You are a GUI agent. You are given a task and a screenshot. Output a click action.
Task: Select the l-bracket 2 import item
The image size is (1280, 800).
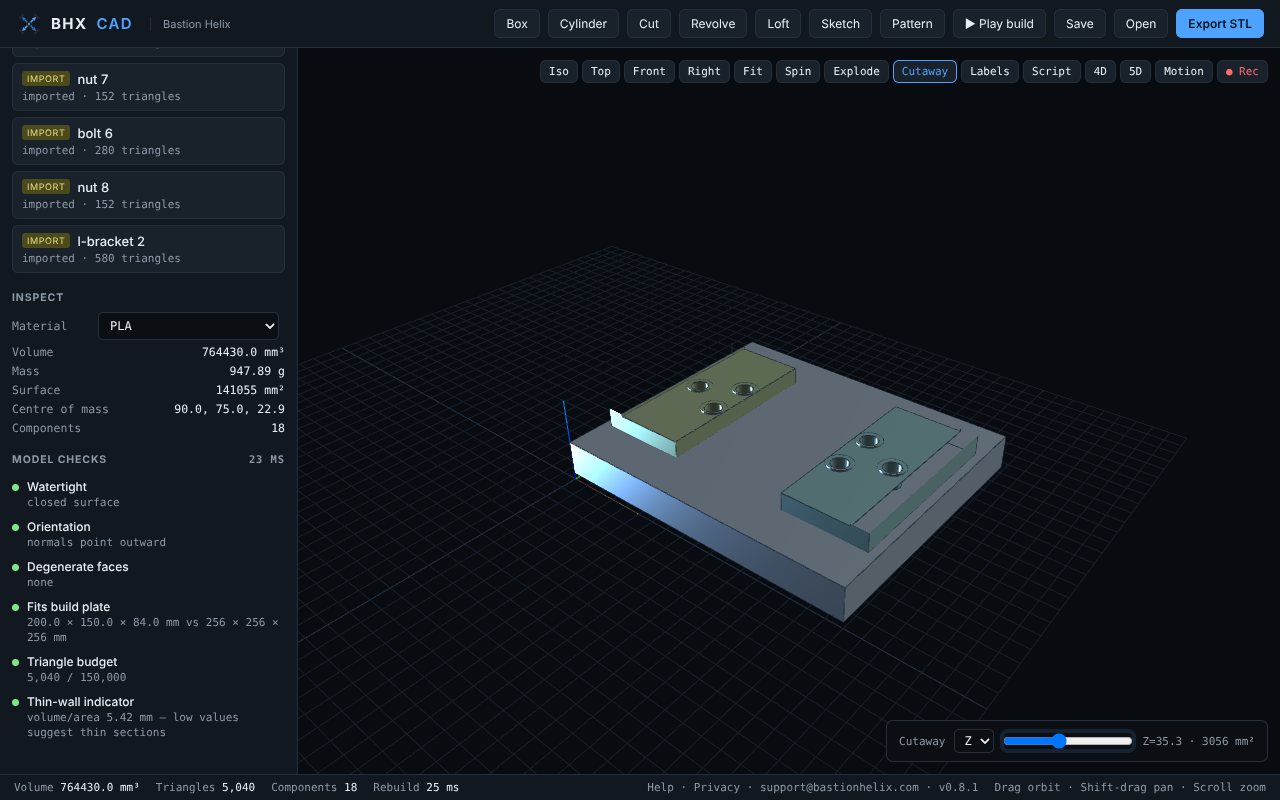click(148, 249)
